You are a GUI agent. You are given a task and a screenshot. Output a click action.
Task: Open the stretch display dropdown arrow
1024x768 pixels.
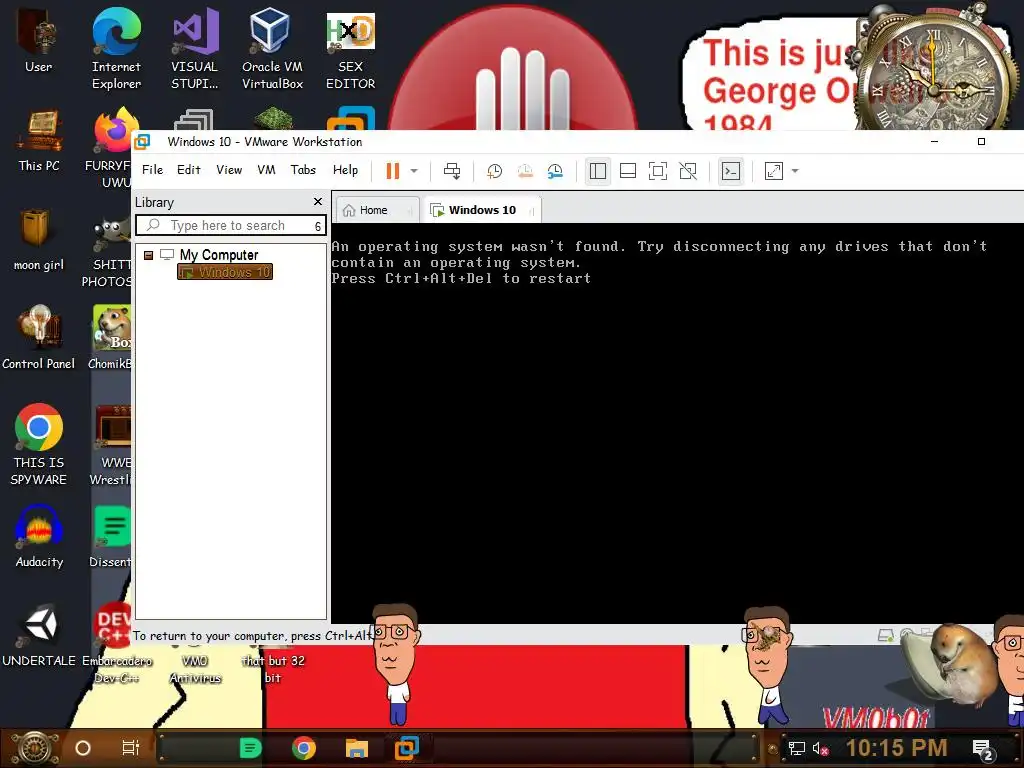click(795, 171)
